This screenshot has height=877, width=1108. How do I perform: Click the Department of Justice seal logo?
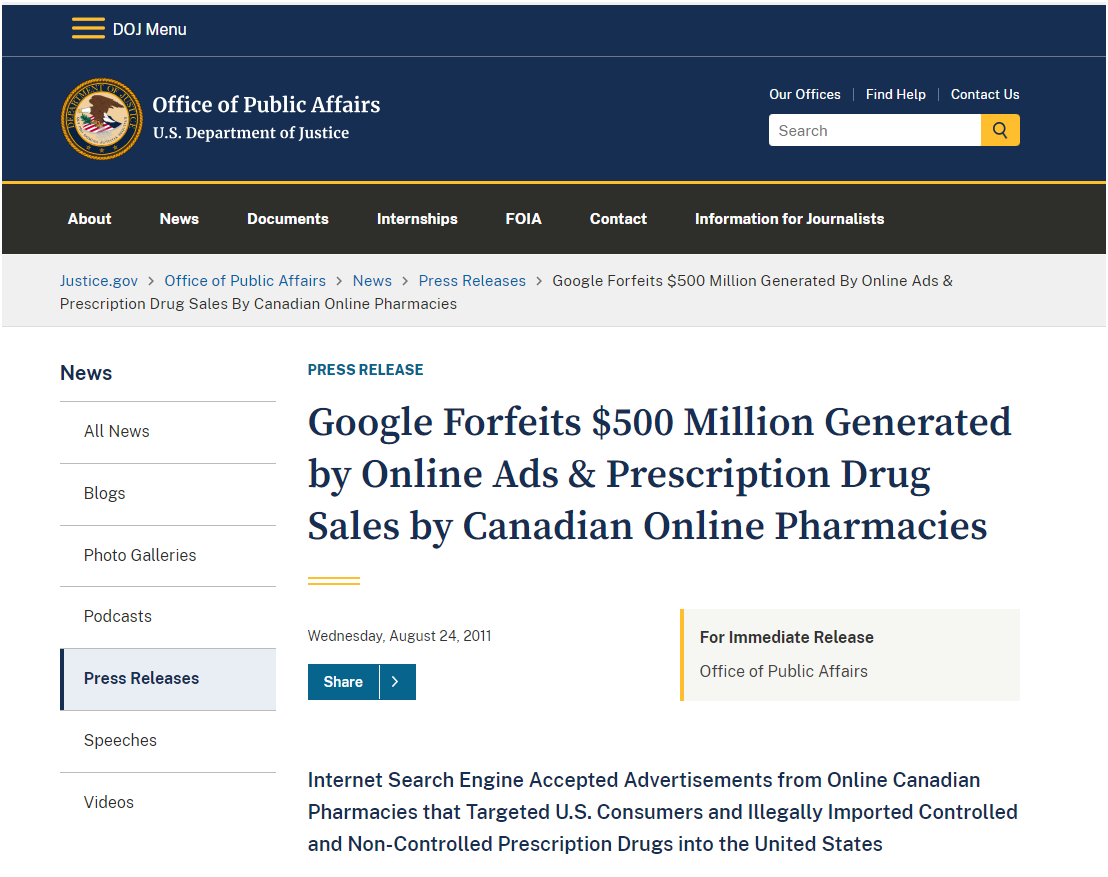pos(102,119)
